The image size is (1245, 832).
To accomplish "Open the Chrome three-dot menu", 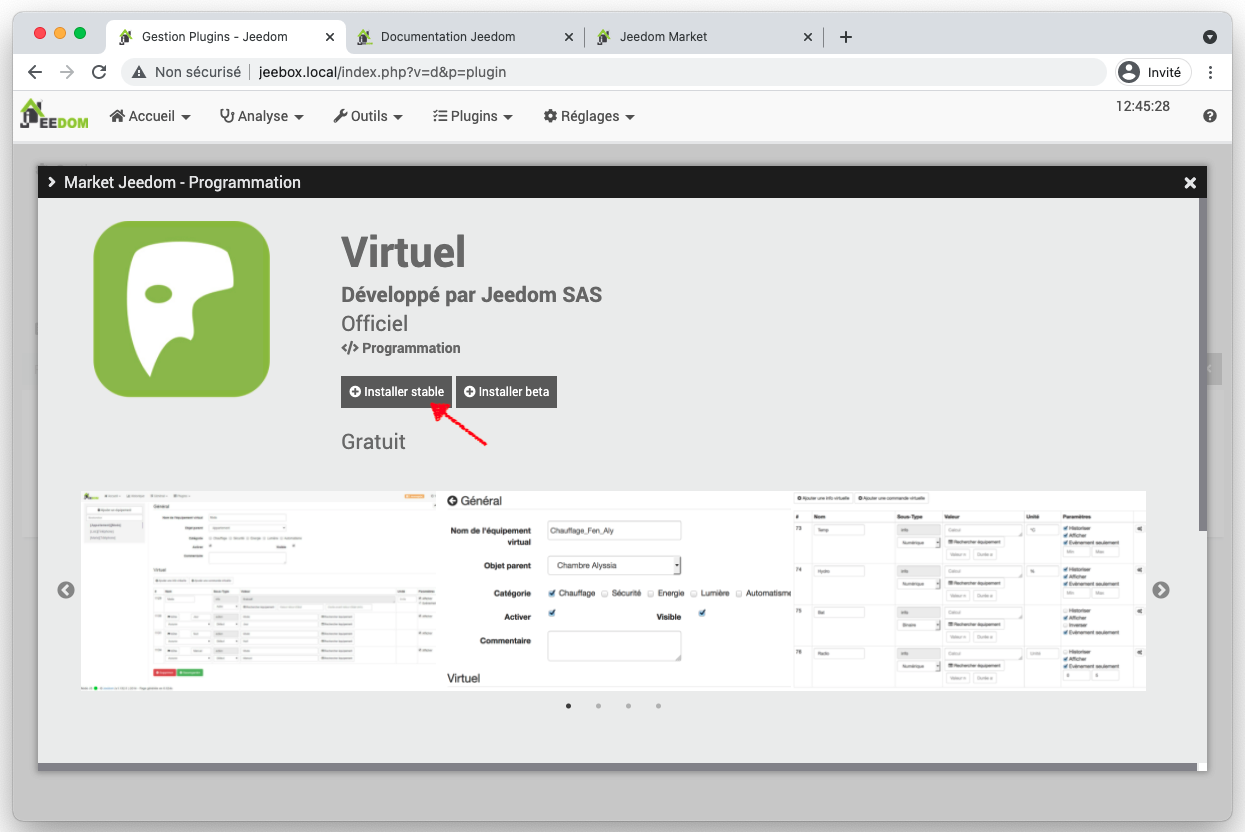I will point(1211,72).
